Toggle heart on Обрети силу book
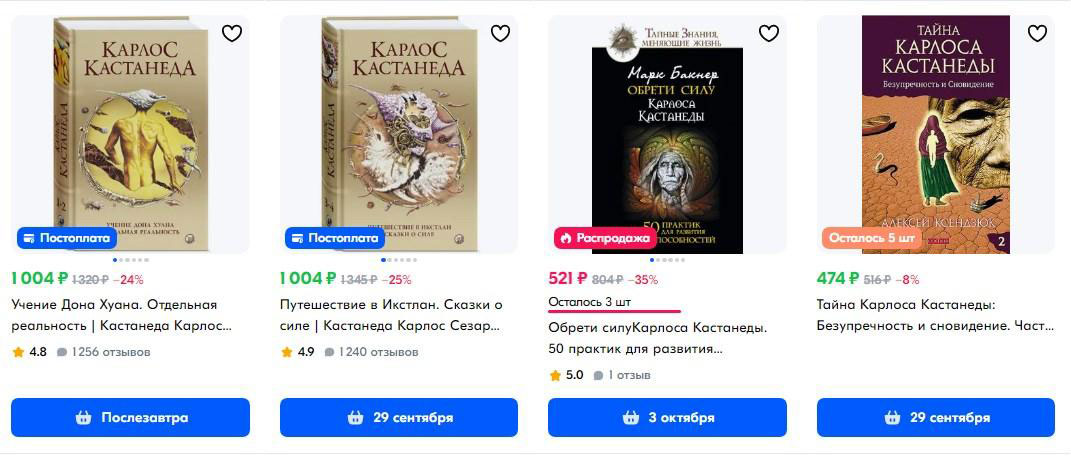1071x459 pixels. [x=769, y=33]
